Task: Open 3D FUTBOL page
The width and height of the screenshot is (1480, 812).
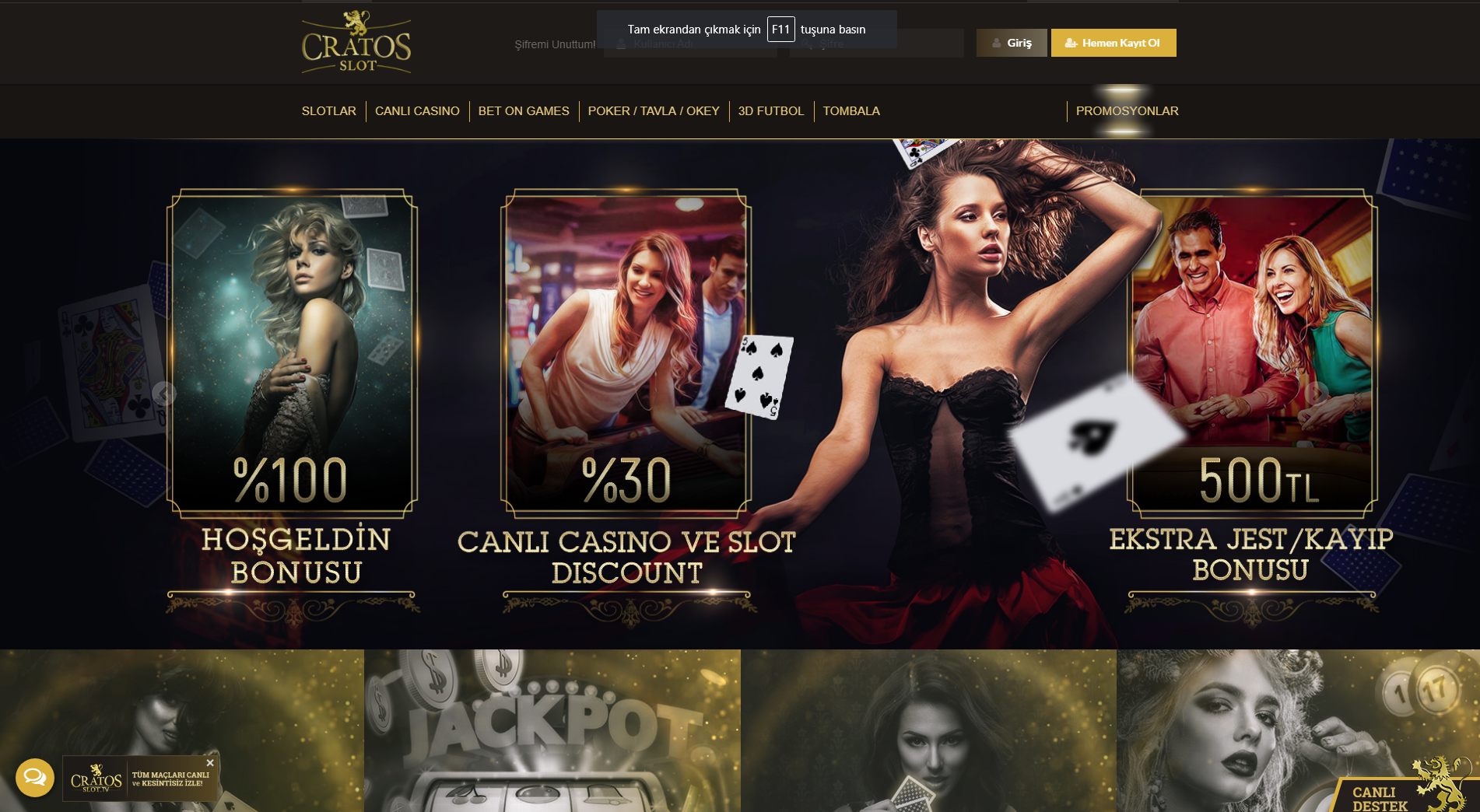Action: 771,111
